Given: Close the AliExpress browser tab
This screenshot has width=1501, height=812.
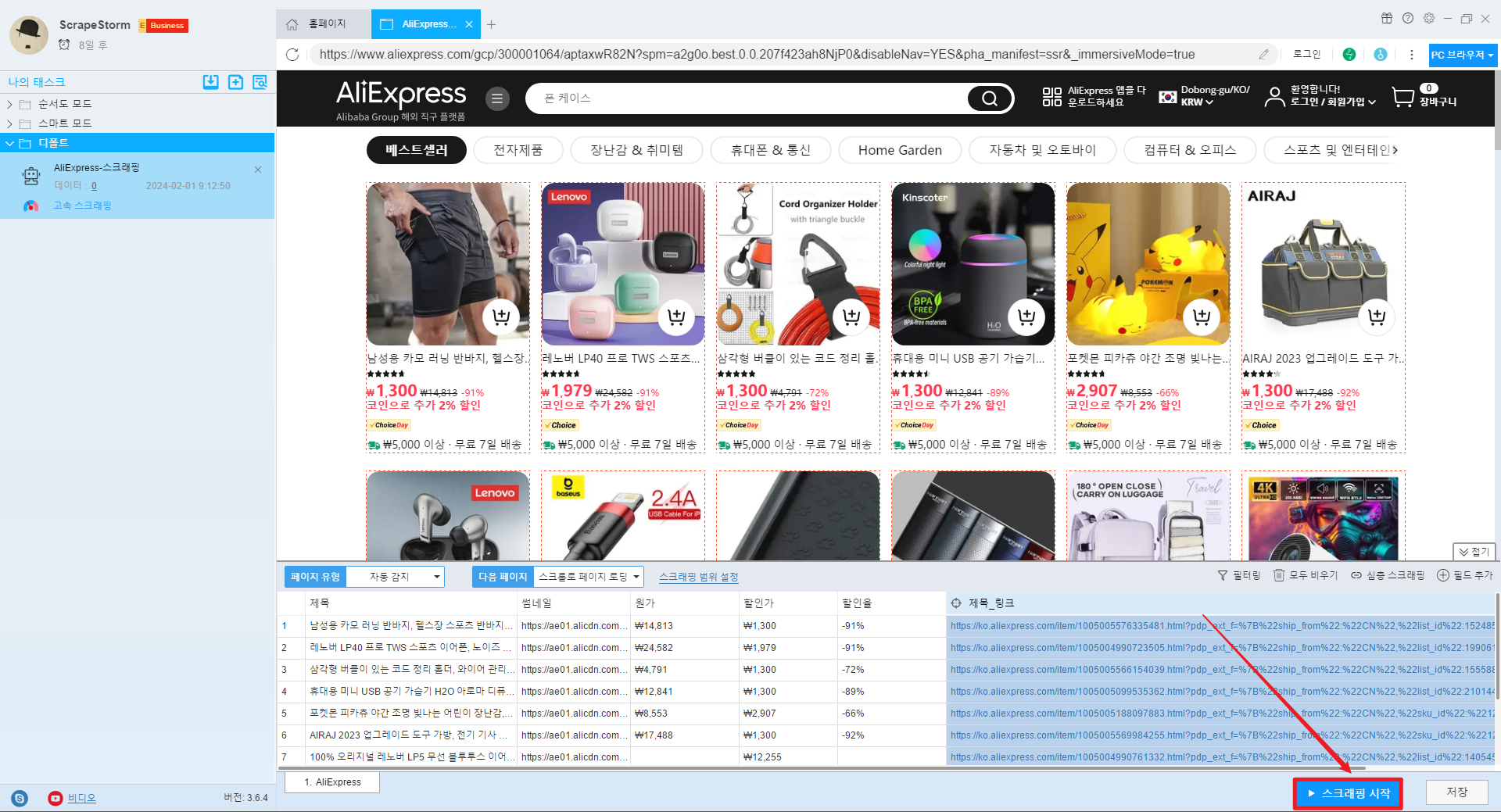Looking at the screenshot, I should point(469,24).
